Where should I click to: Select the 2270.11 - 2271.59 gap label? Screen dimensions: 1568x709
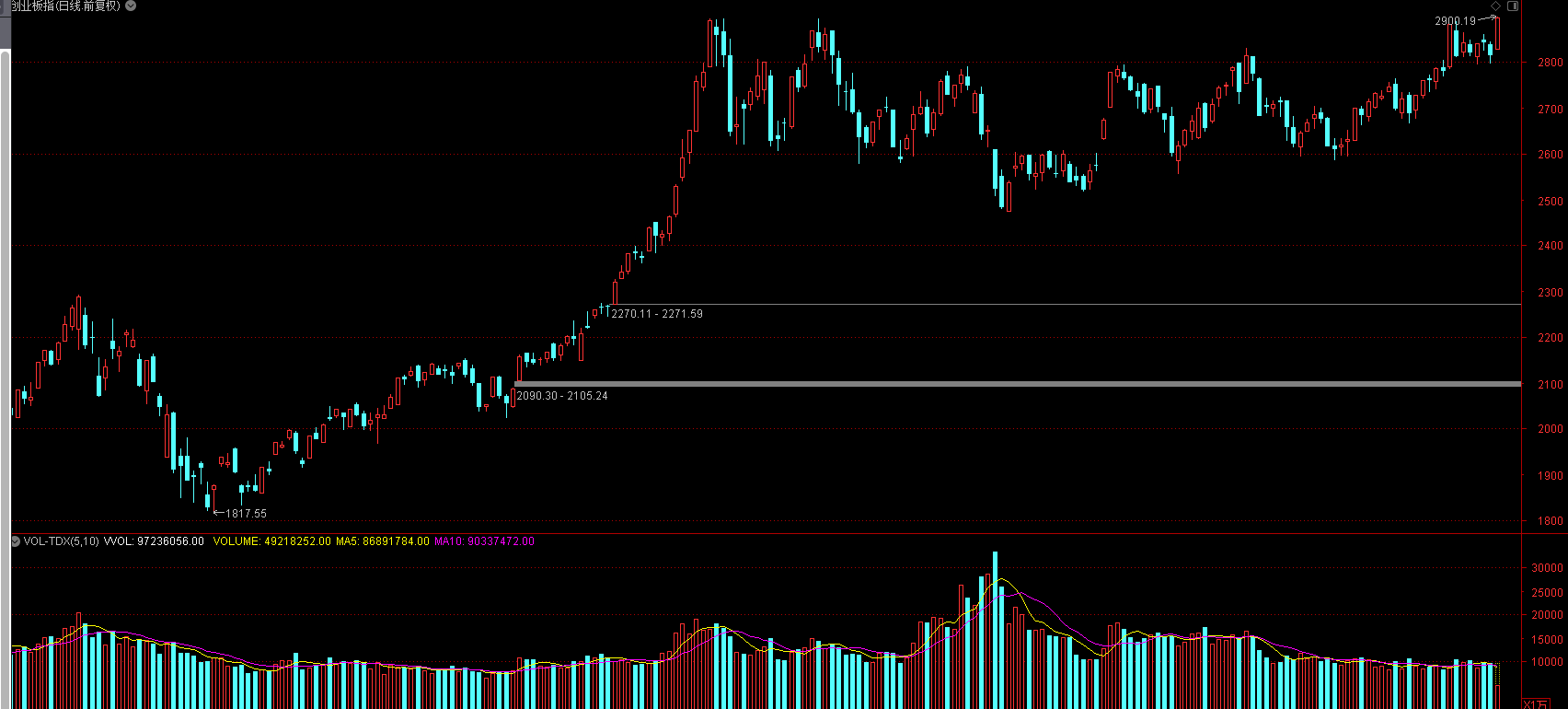pos(657,314)
